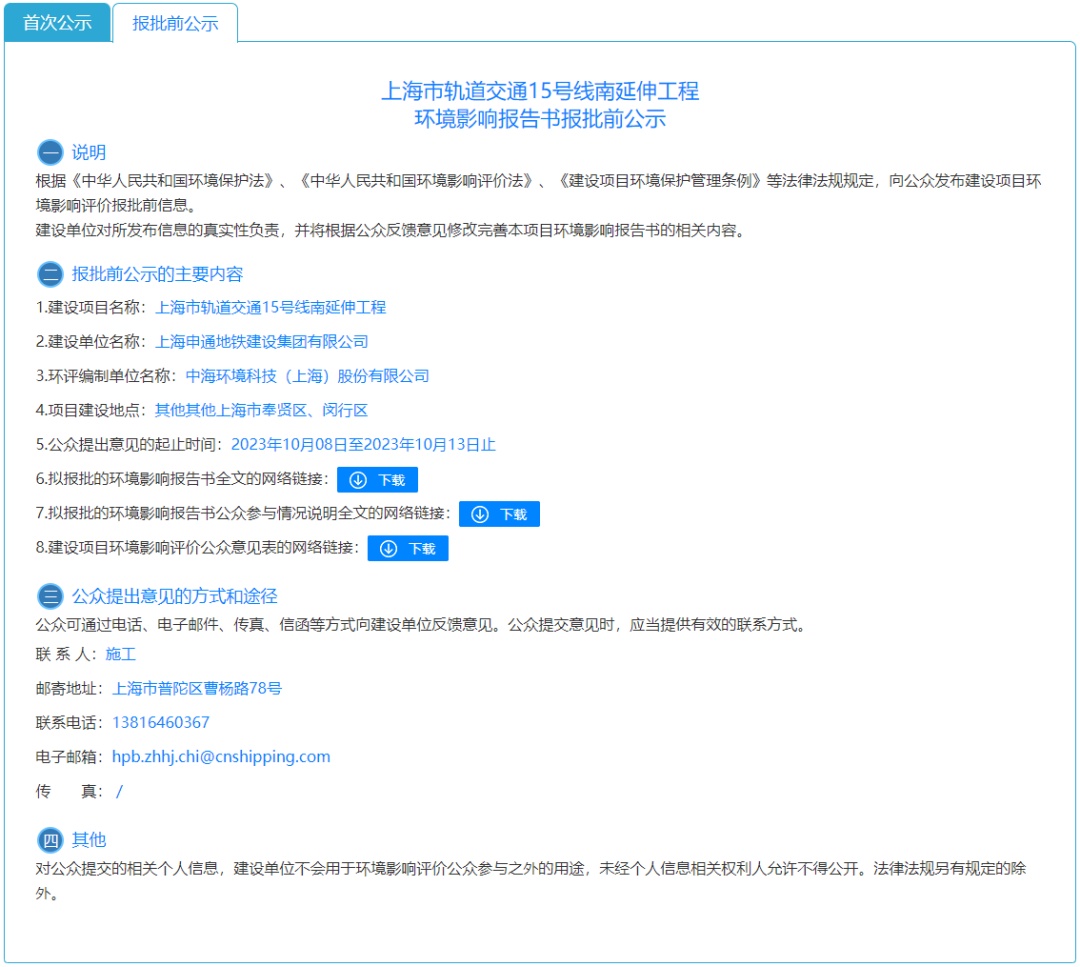Click the contact name 施工
This screenshot has height=967, width=1080.
coord(121,654)
